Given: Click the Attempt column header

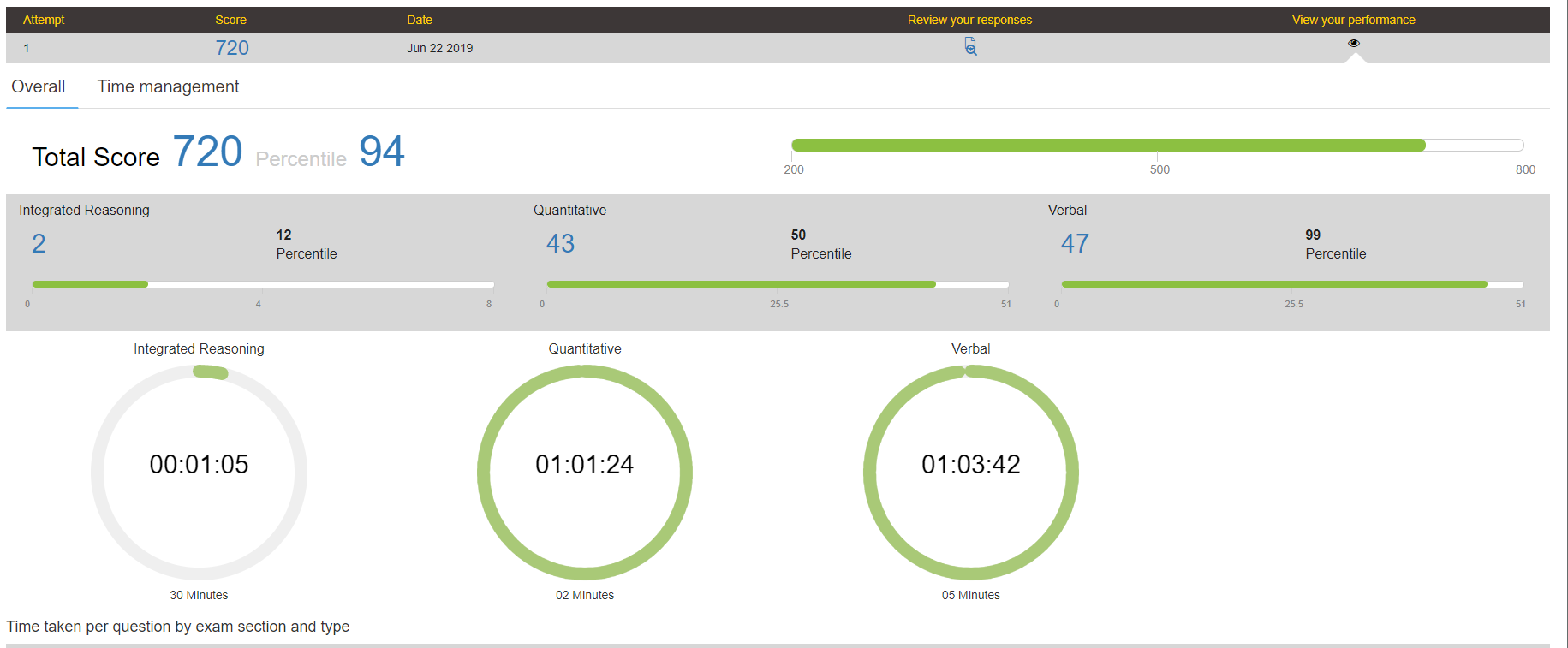Looking at the screenshot, I should point(44,20).
